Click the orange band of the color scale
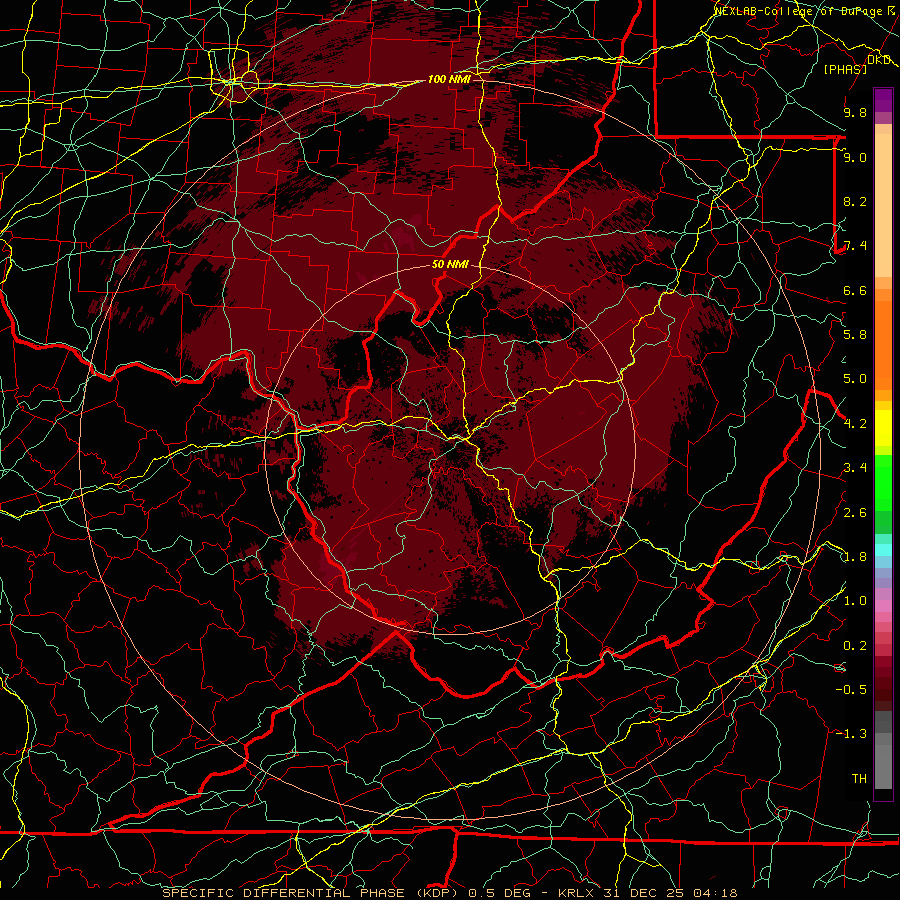The image size is (900, 900). (x=883, y=345)
